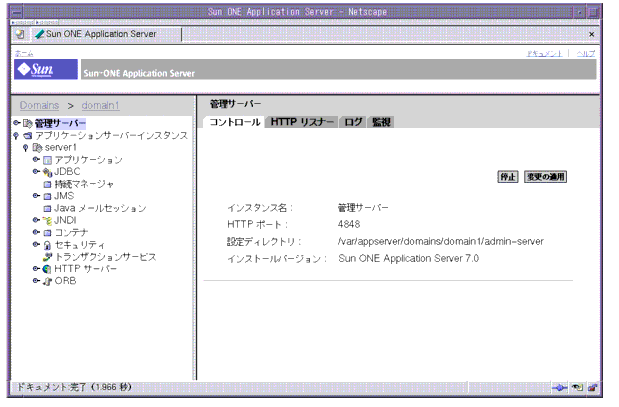Click the Sun logo
Image resolution: width=619 pixels, height=407 pixels.
(x=46, y=69)
